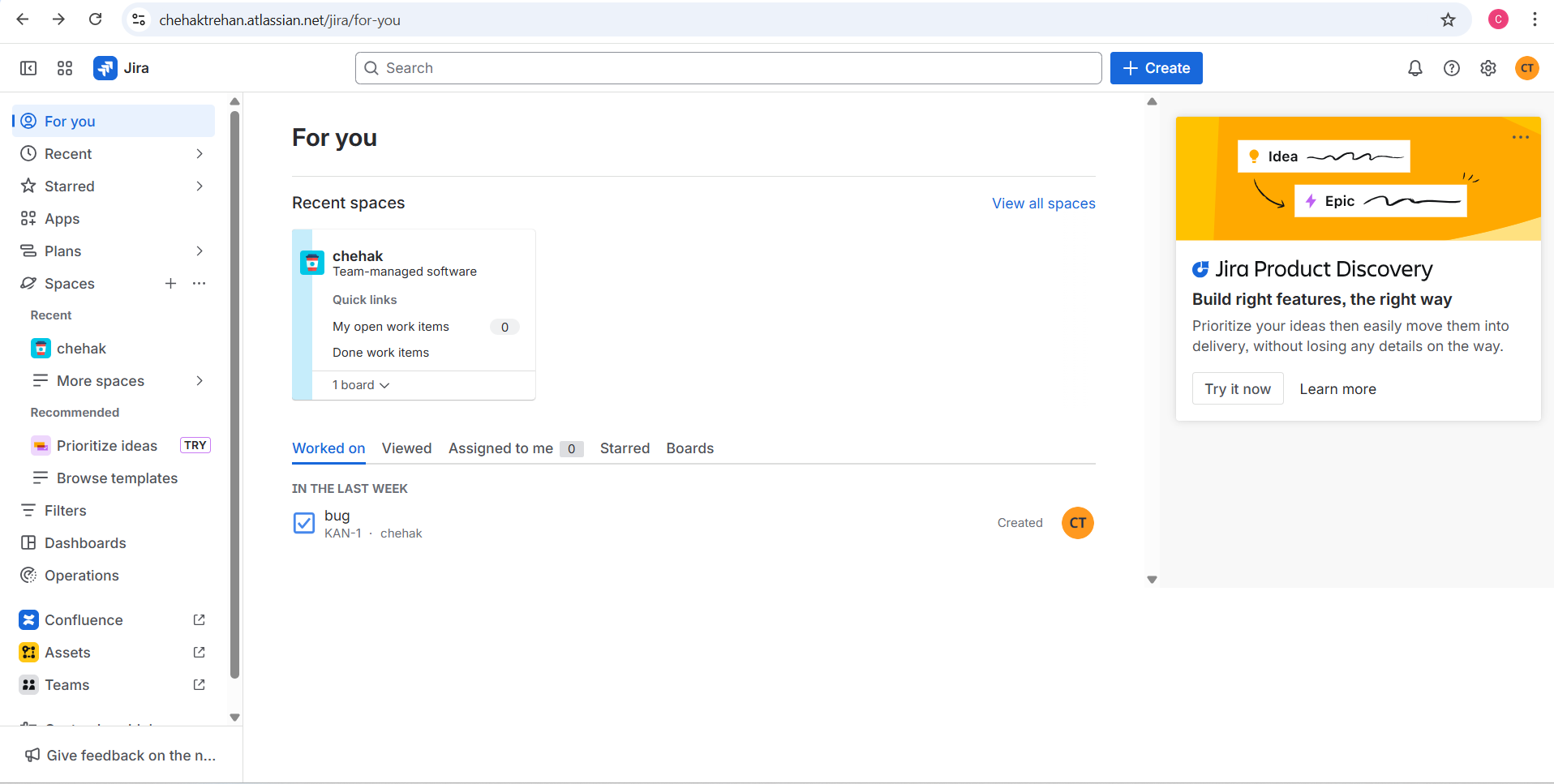The width and height of the screenshot is (1554, 784).
Task: Open the chehak space title in the card
Action: (358, 256)
